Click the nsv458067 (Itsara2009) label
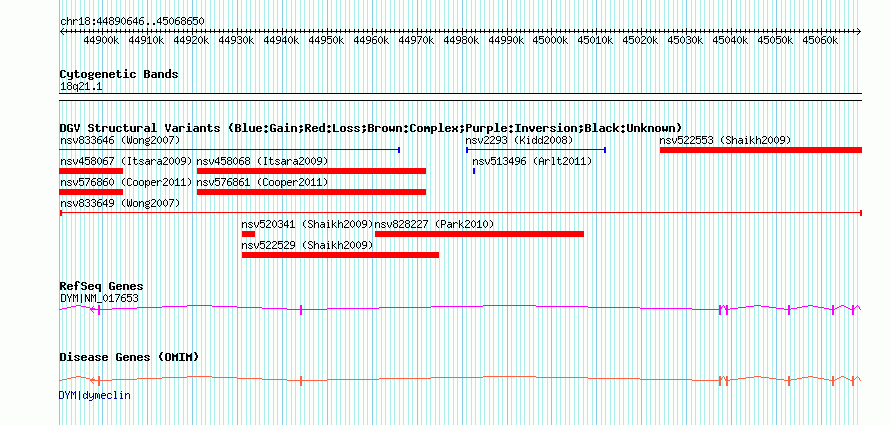 (126, 161)
